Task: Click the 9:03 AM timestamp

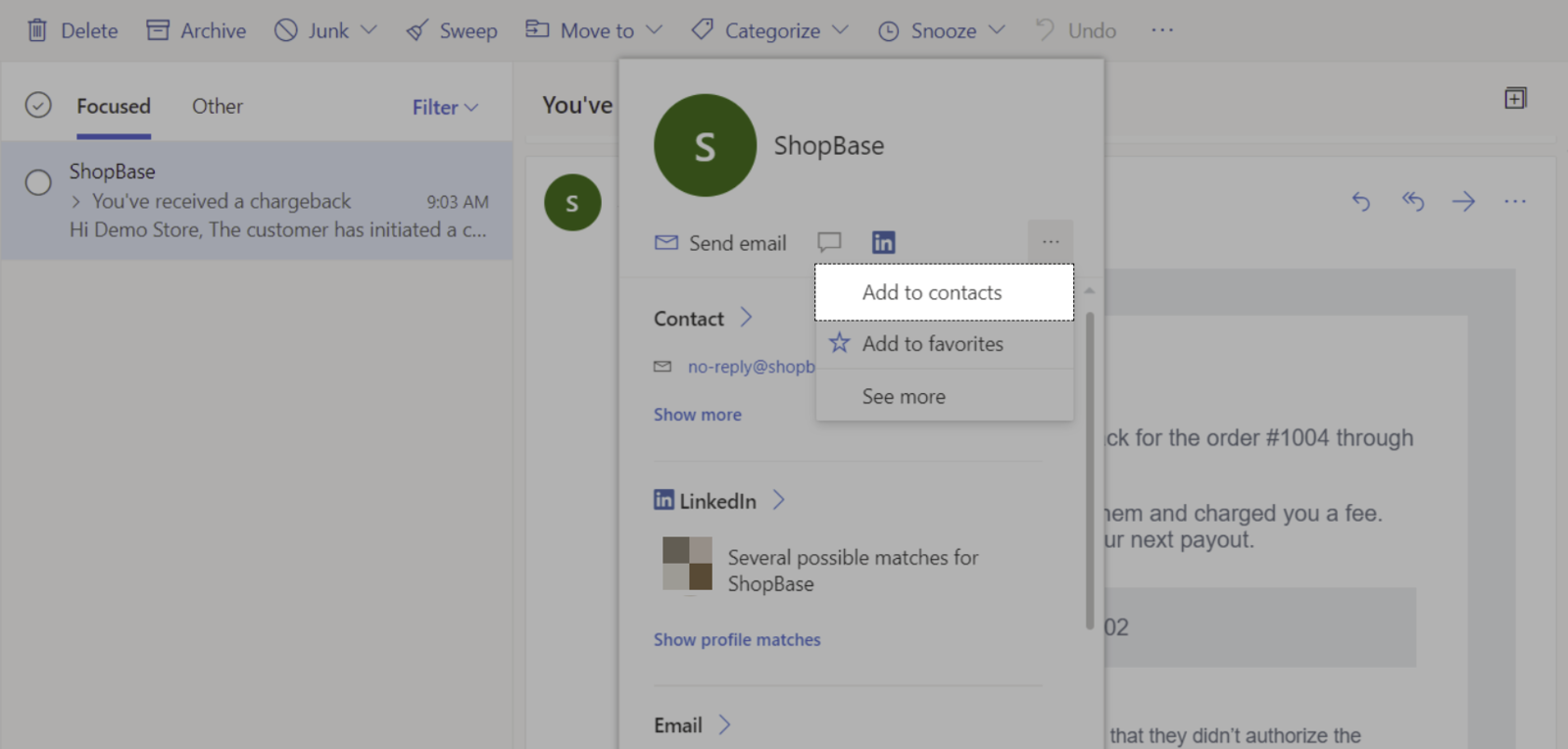Action: coord(458,202)
